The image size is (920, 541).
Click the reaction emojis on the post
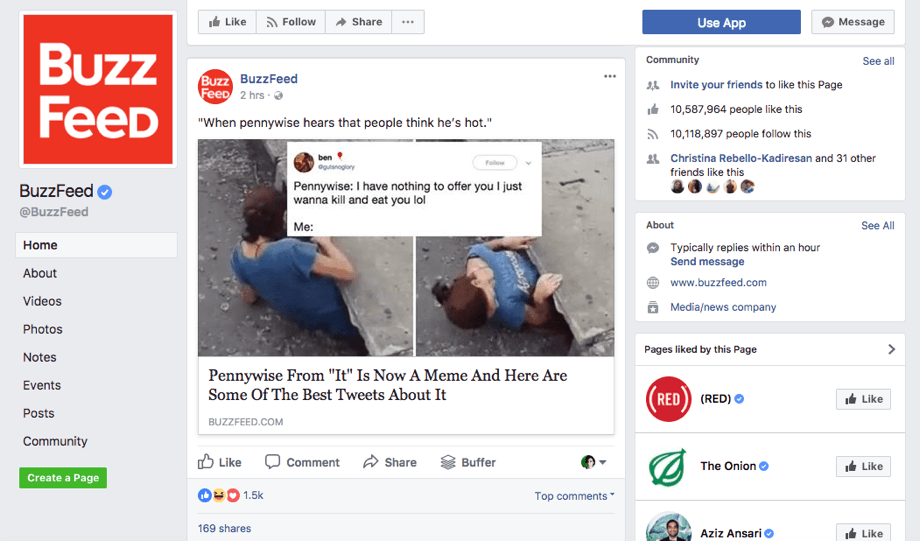coord(220,495)
